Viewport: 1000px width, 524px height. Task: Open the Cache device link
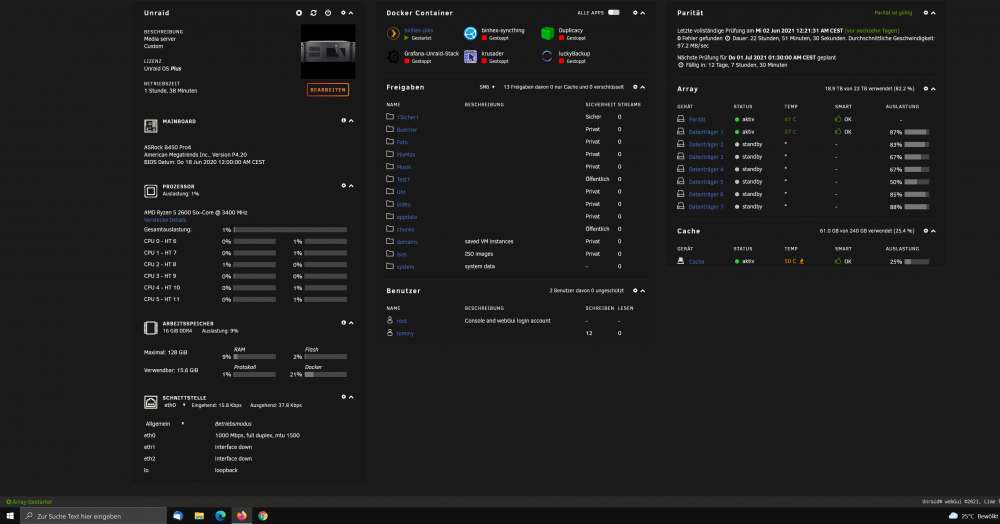(x=696, y=261)
